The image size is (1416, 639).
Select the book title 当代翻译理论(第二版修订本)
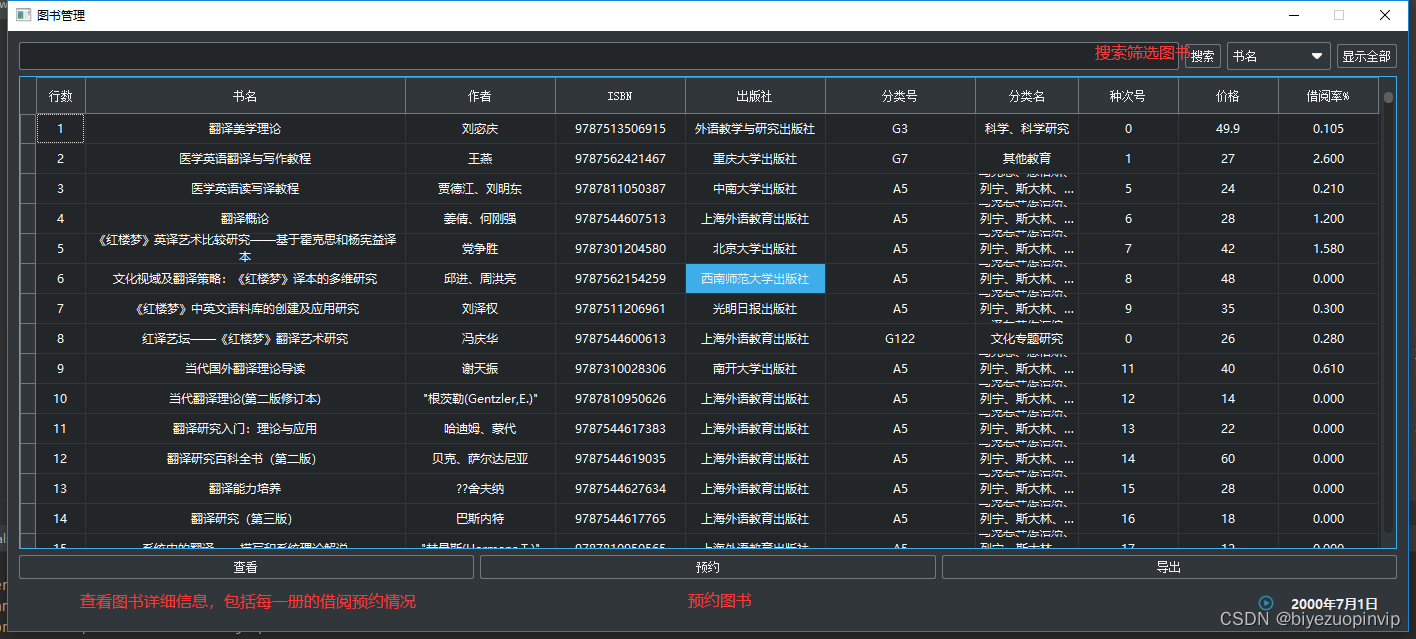pyautogui.click(x=245, y=399)
